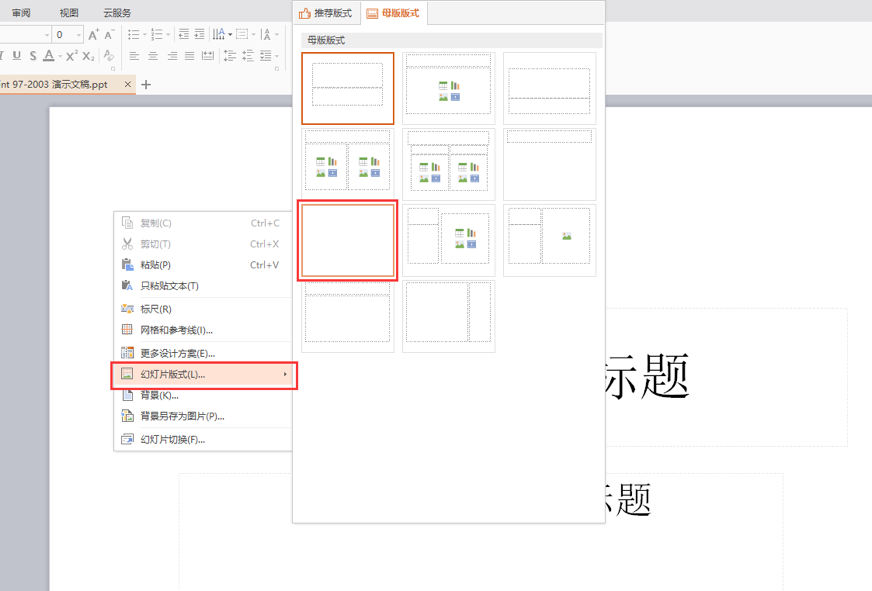The height and width of the screenshot is (591, 872).
Task: Choose 粘贴(P) from context menu
Action: [x=202, y=265]
